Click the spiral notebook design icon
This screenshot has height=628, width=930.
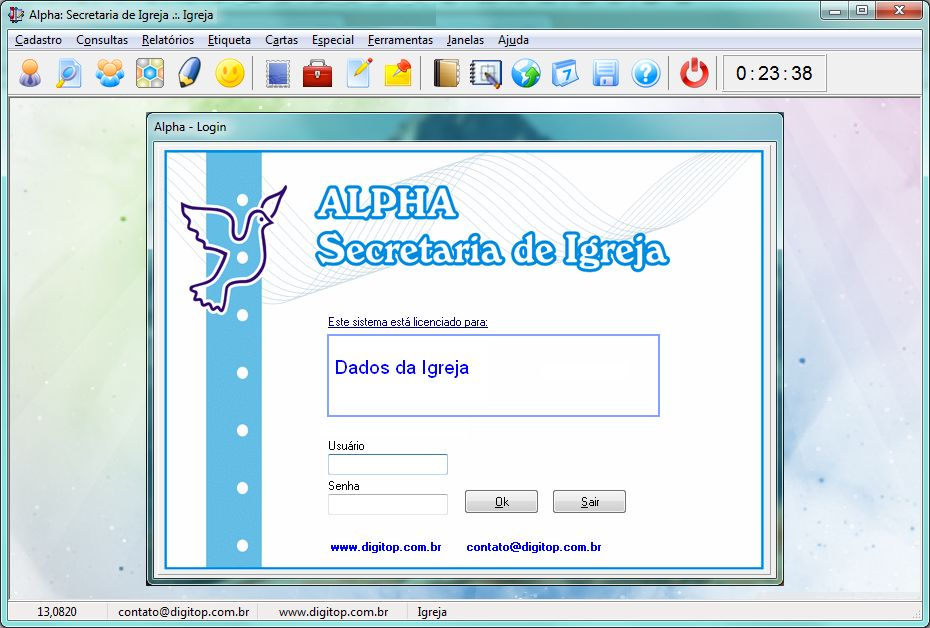click(486, 74)
